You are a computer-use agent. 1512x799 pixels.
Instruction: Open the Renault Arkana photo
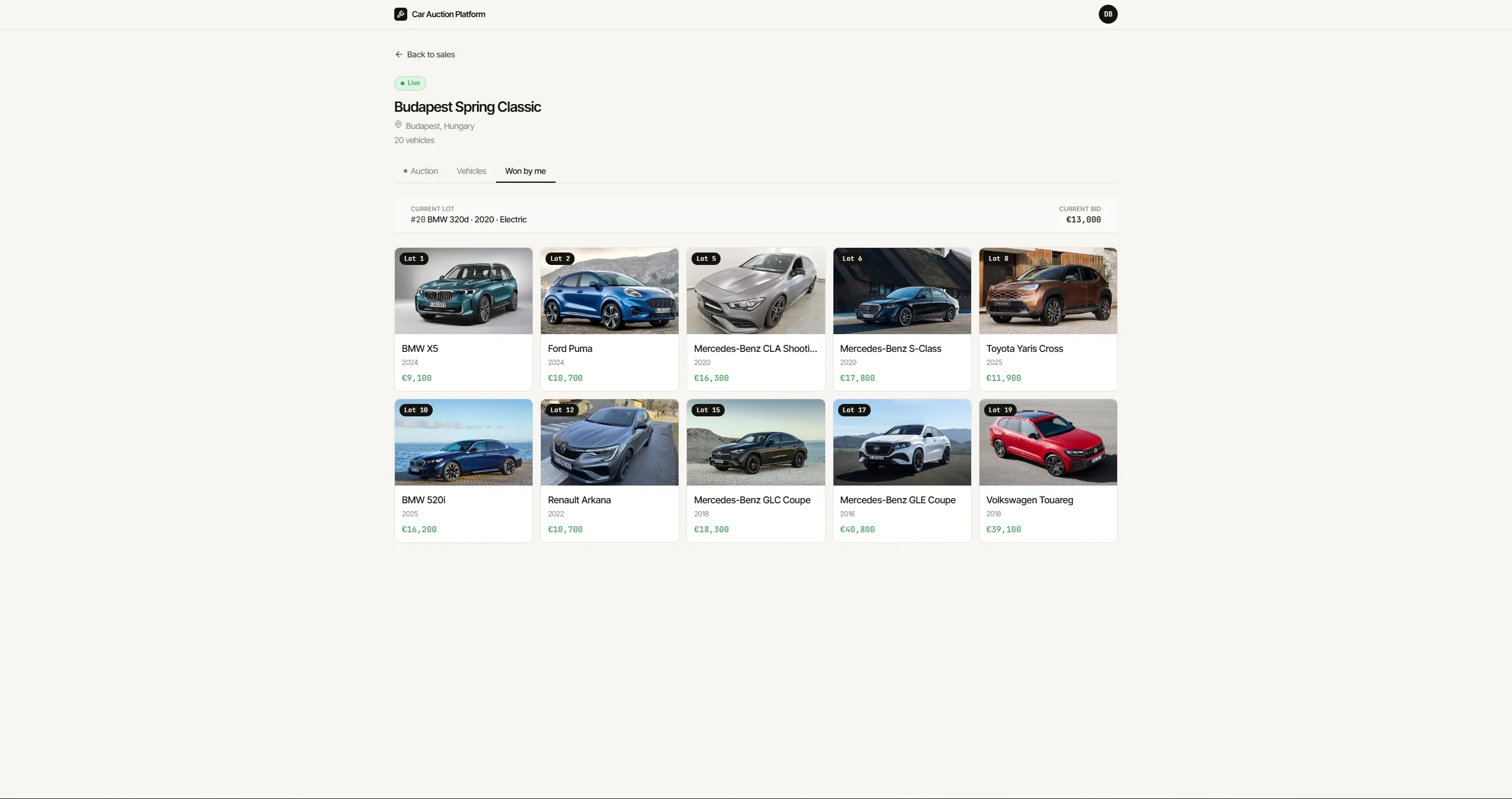tap(609, 442)
